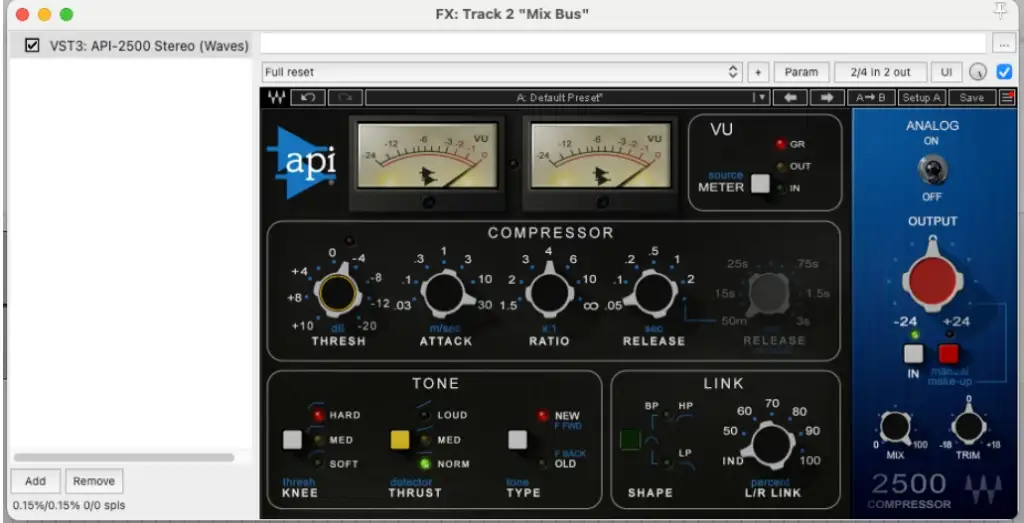Toggle the API-2500 Stereo plugin checkbox
1024x523 pixels.
click(x=32, y=45)
